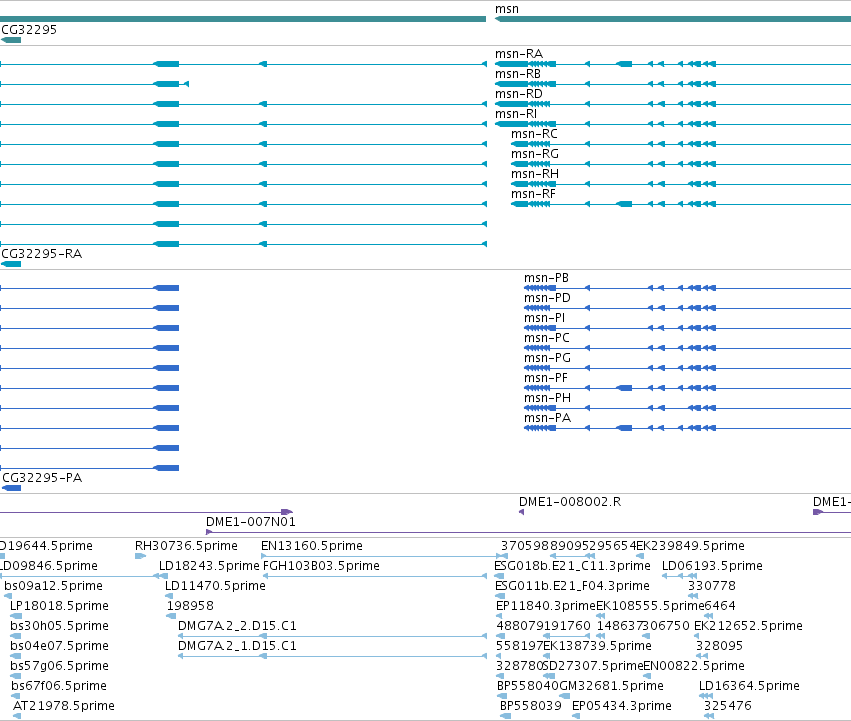The height and width of the screenshot is (721, 851).
Task: Click the msn-RG transcript label
Action: [x=535, y=154]
